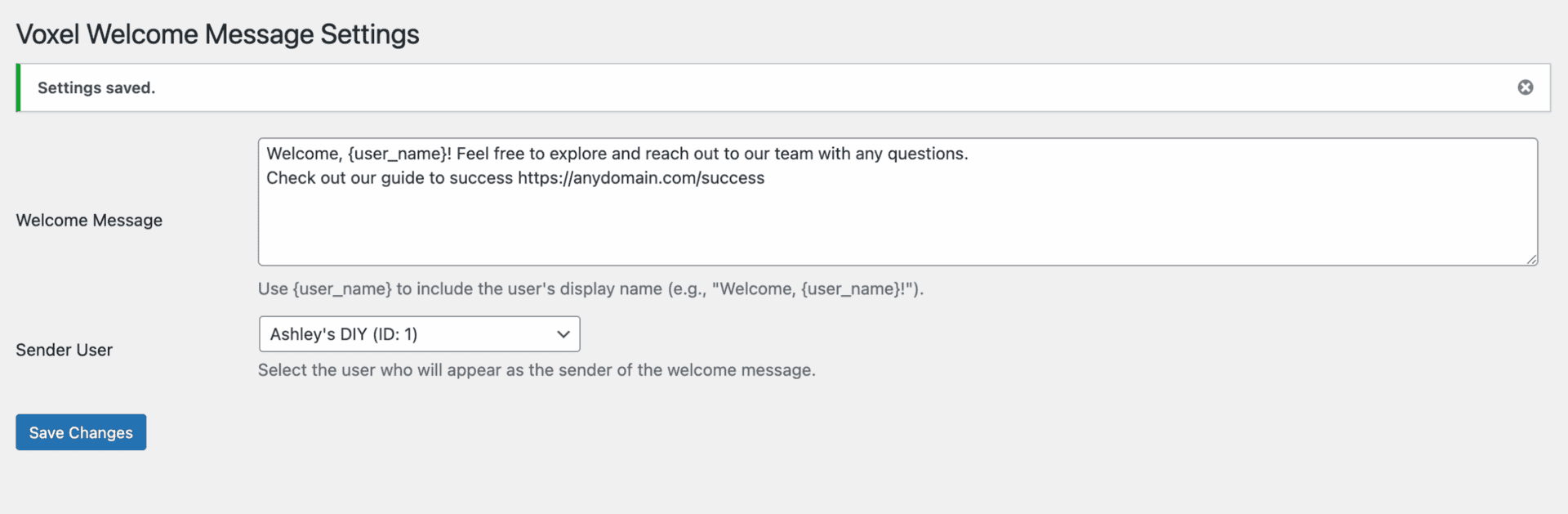Click the Save Changes button
The height and width of the screenshot is (514, 1568).
[x=81, y=432]
